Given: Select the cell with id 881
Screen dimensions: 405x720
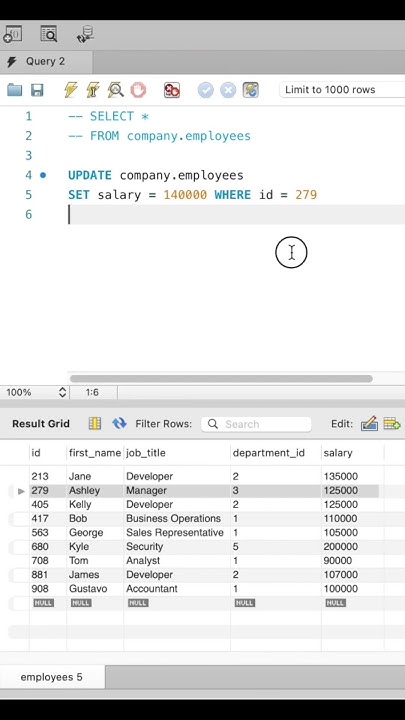Looking at the screenshot, I should pos(48,574).
